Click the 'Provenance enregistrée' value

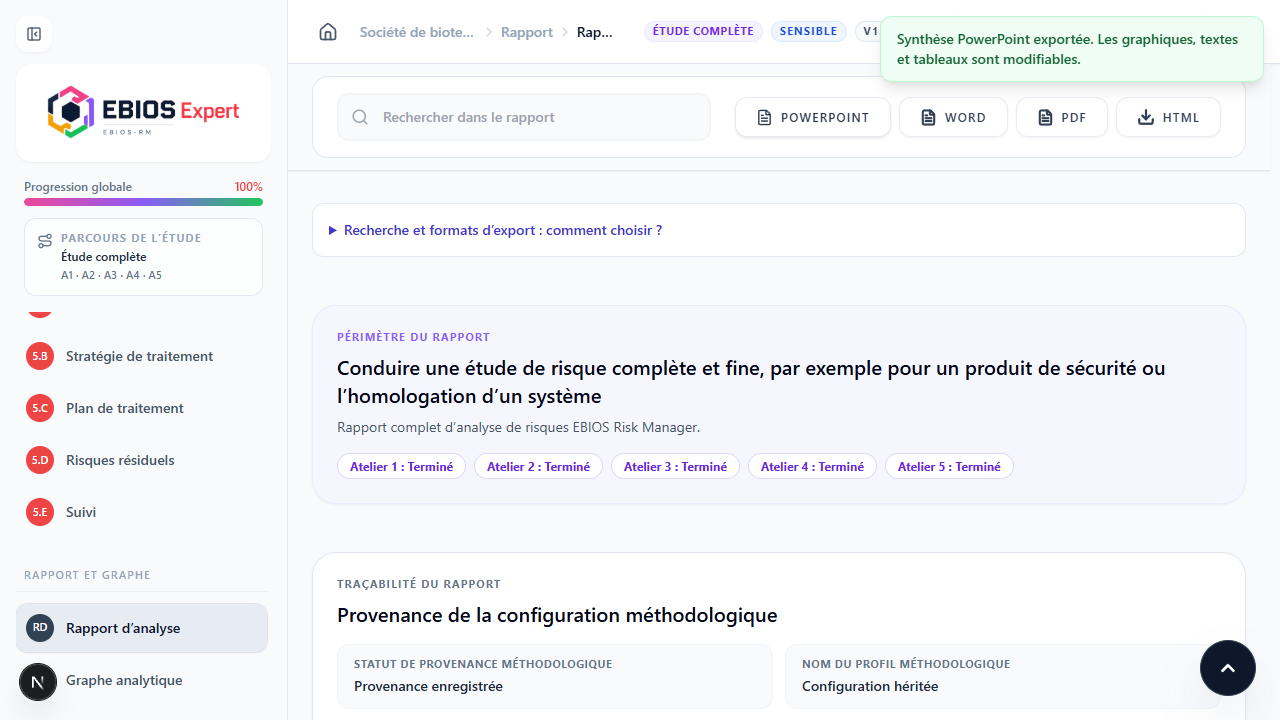tap(428, 686)
